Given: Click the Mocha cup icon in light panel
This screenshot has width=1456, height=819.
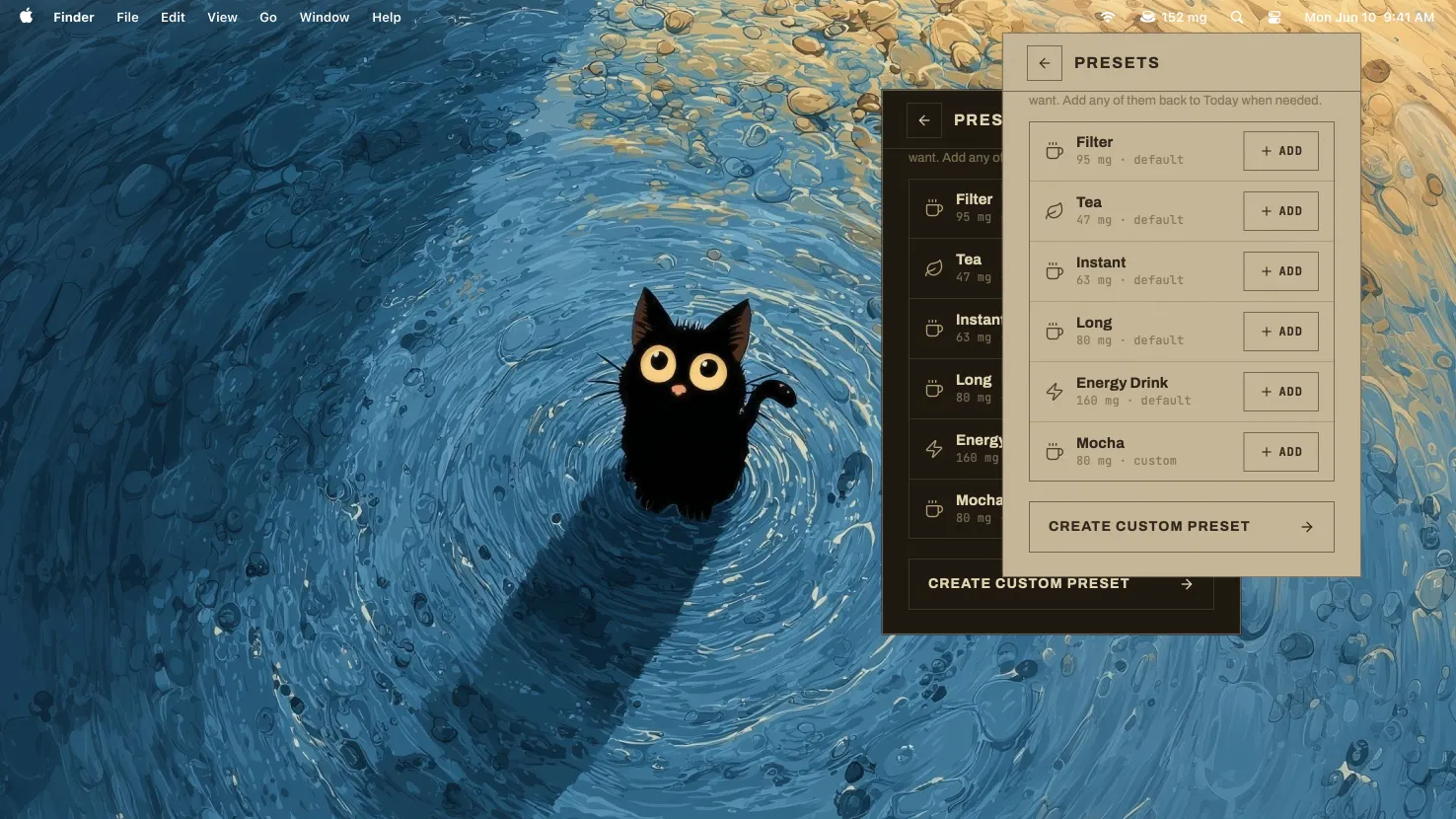Looking at the screenshot, I should pyautogui.click(x=1054, y=452).
